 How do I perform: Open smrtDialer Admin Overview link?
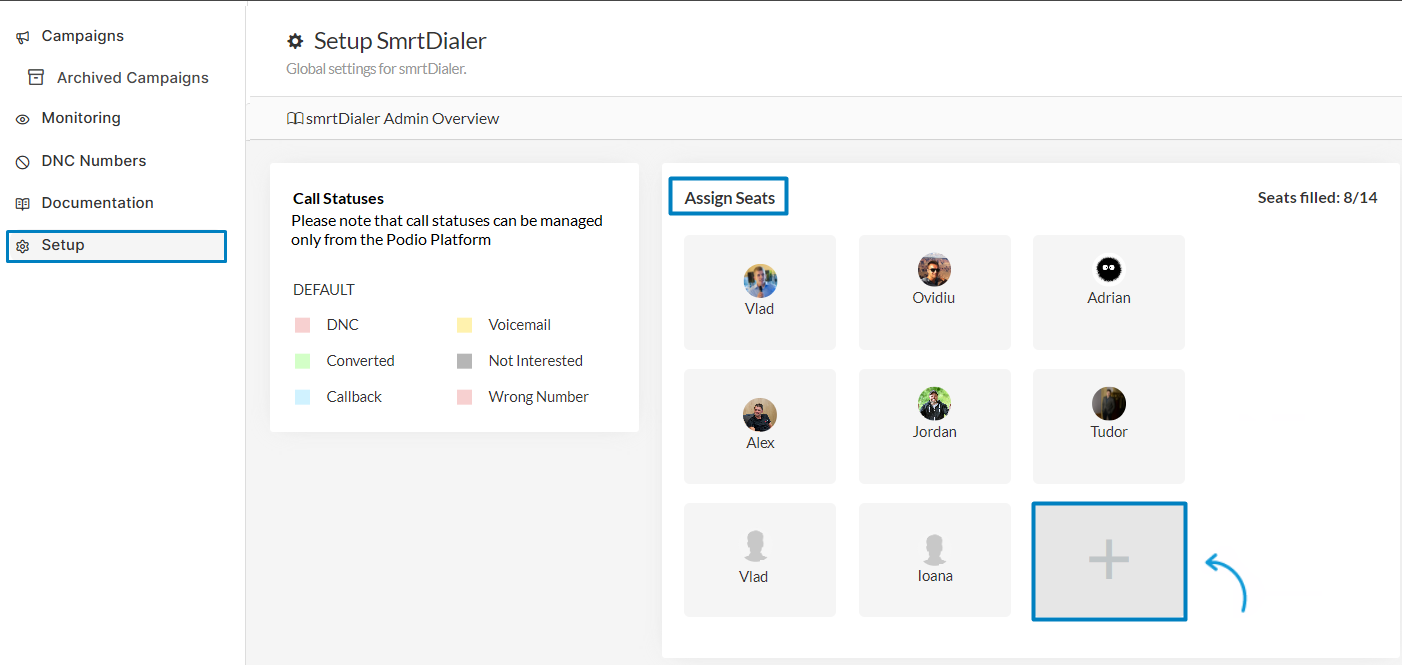(x=402, y=119)
